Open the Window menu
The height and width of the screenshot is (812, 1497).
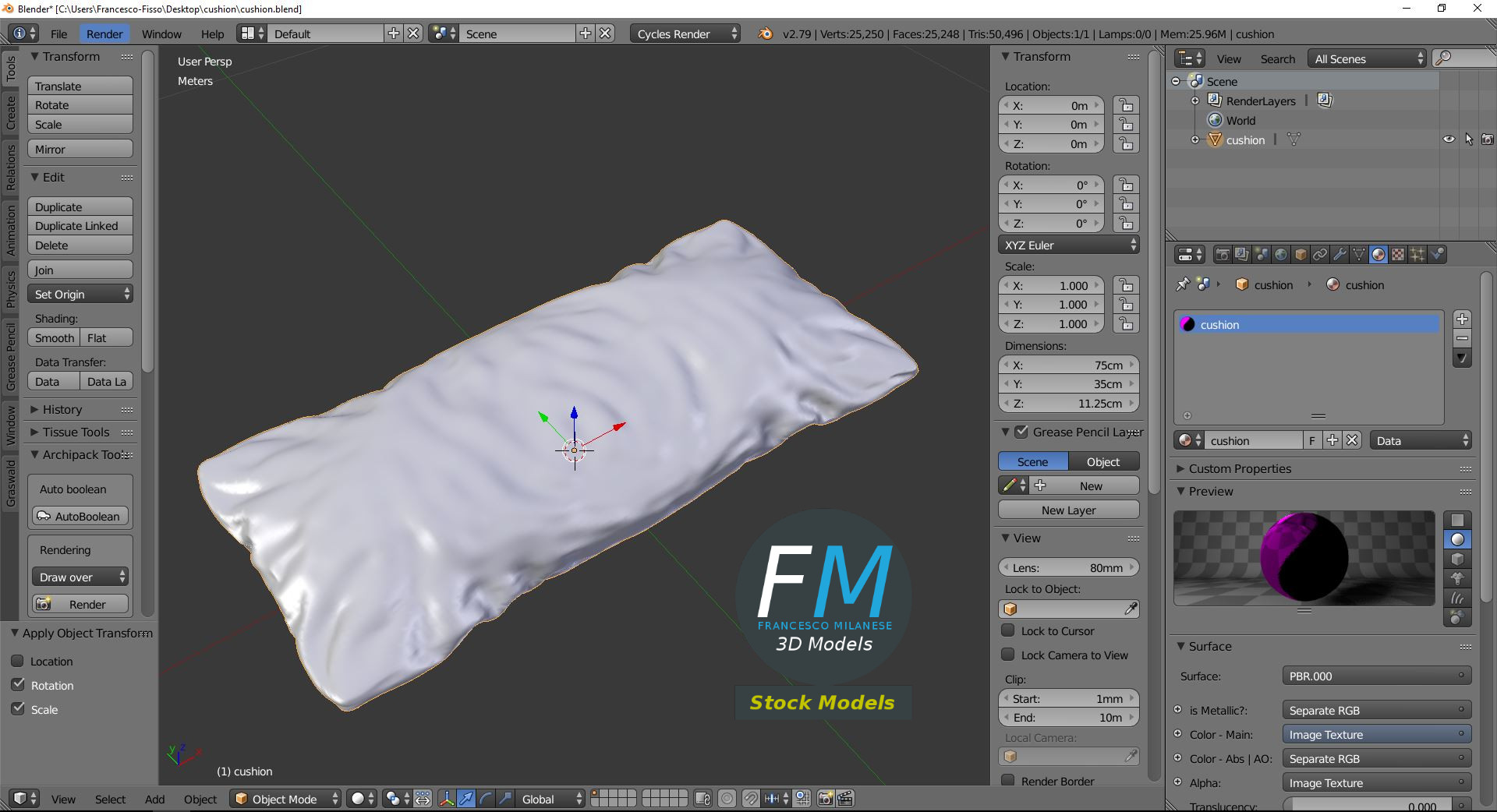click(161, 34)
